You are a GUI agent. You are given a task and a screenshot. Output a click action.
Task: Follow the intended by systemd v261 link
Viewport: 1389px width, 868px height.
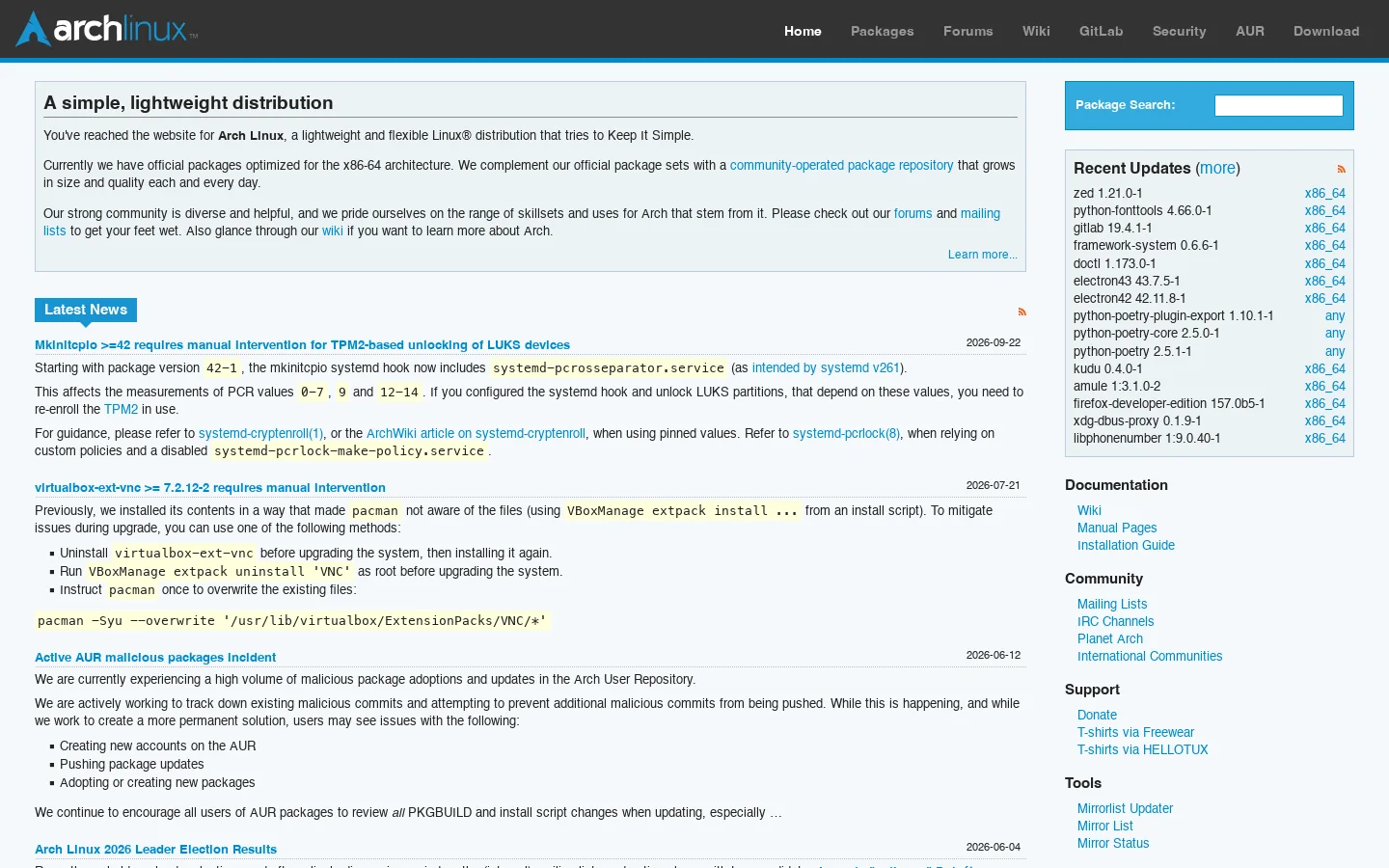point(826,367)
